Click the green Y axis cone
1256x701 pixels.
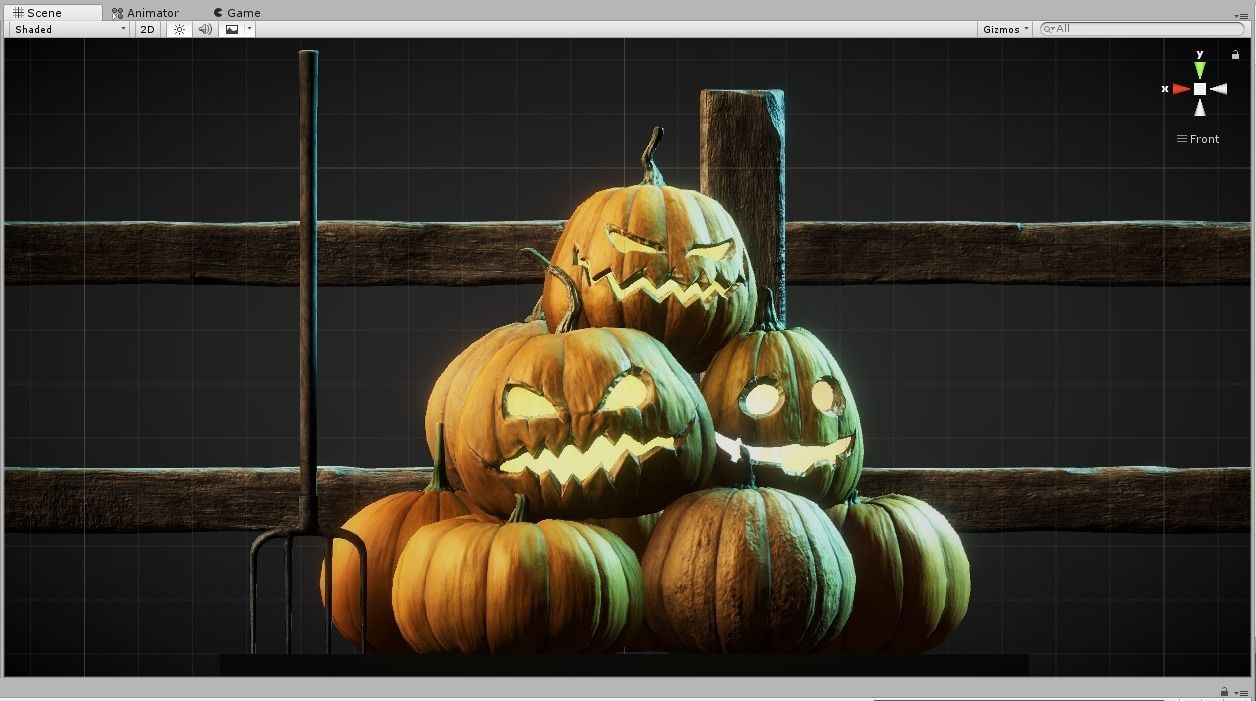tap(1200, 70)
